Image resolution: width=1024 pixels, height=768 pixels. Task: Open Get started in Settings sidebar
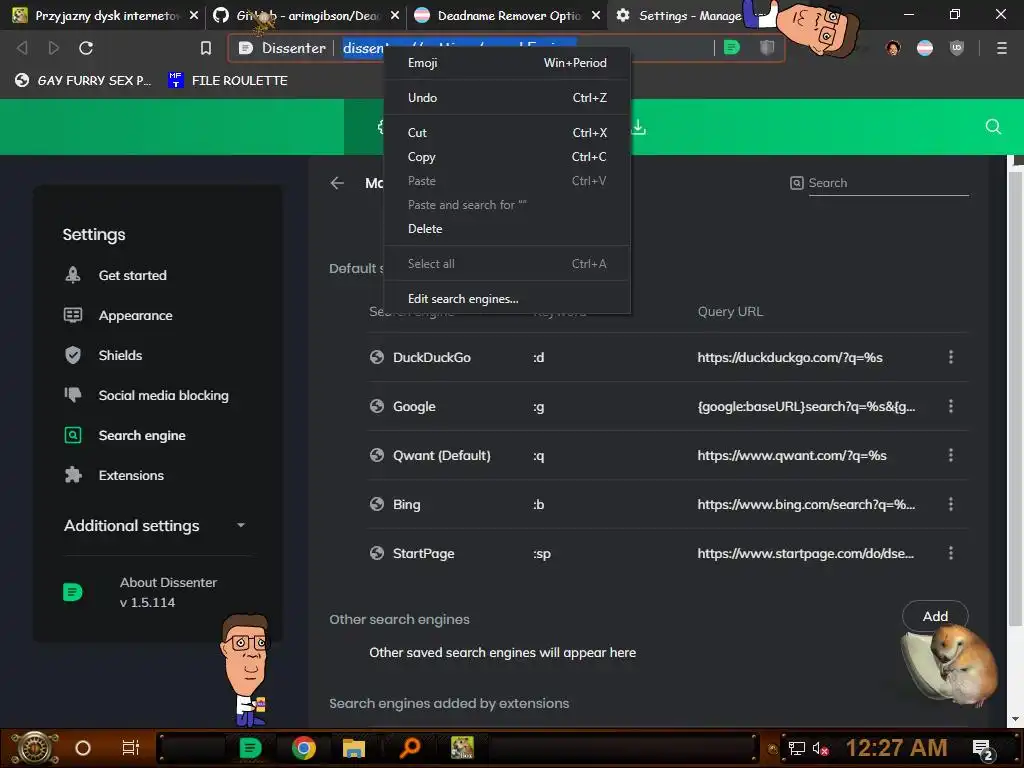(133, 276)
